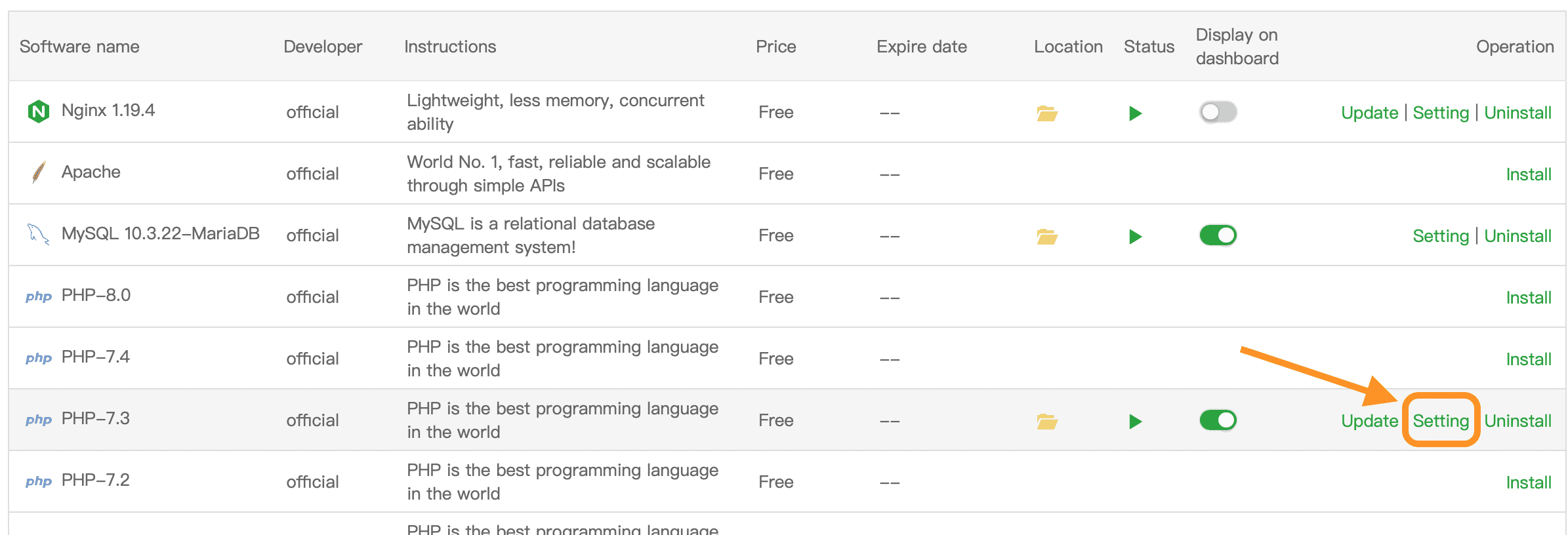Viewport: 1568px width, 535px height.
Task: Open PHP-7.3 install location folder icon
Action: [1046, 421]
